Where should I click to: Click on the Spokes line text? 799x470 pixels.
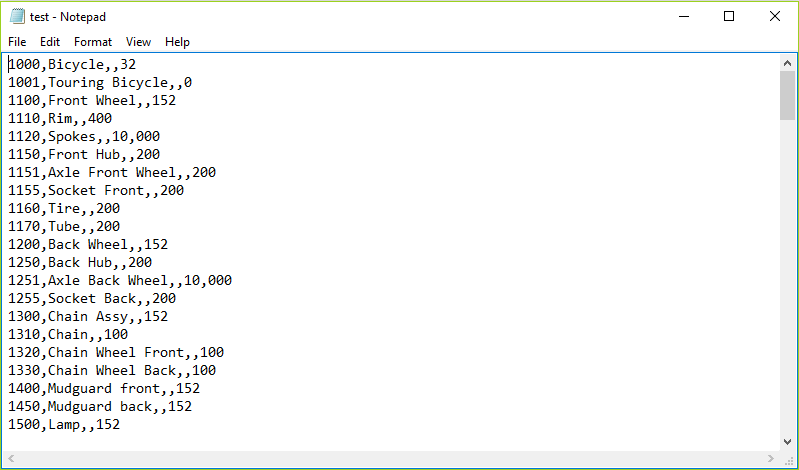84,136
